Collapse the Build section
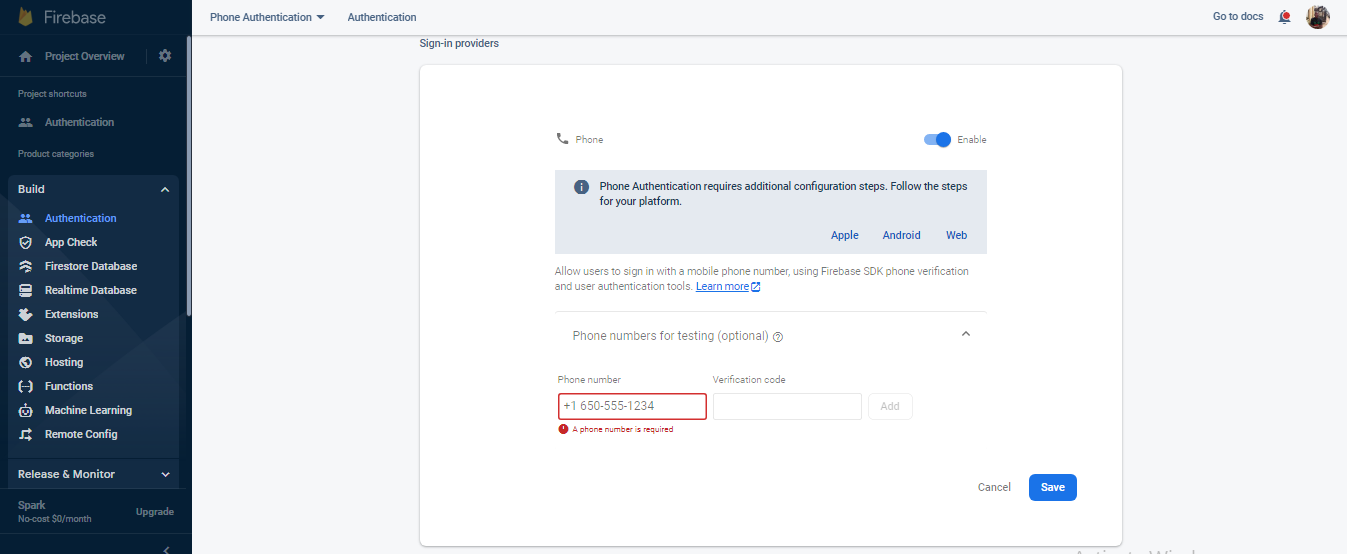The height and width of the screenshot is (554, 1347). click(x=165, y=189)
